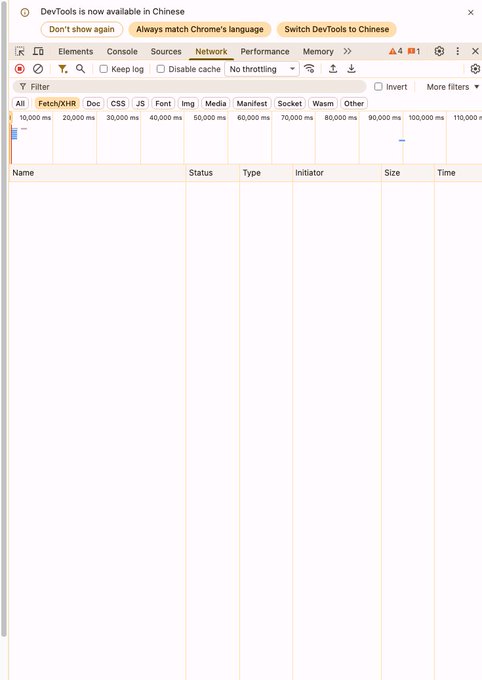This screenshot has height=680, width=482.
Task: Stop recording network log
Action: pyautogui.click(x=20, y=69)
